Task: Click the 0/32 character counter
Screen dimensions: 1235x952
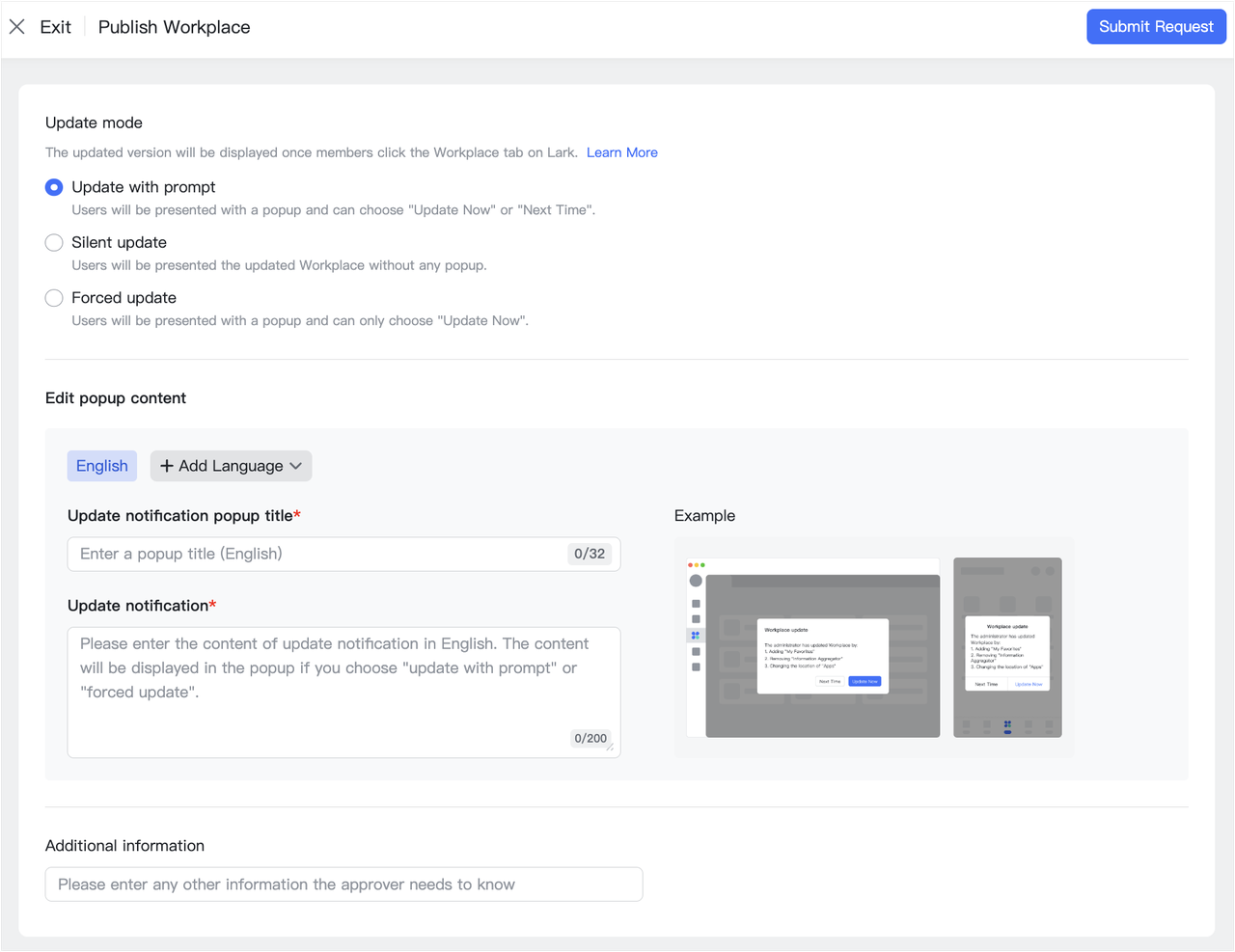Action: click(x=590, y=554)
